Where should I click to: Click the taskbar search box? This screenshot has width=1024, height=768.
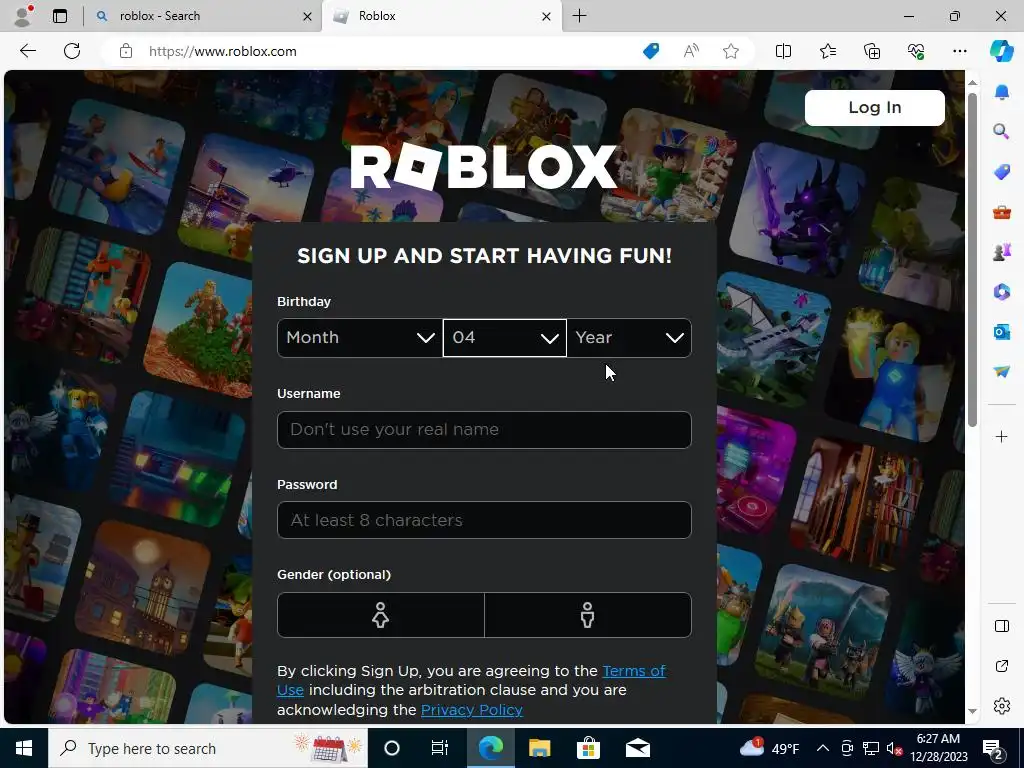tap(208, 748)
